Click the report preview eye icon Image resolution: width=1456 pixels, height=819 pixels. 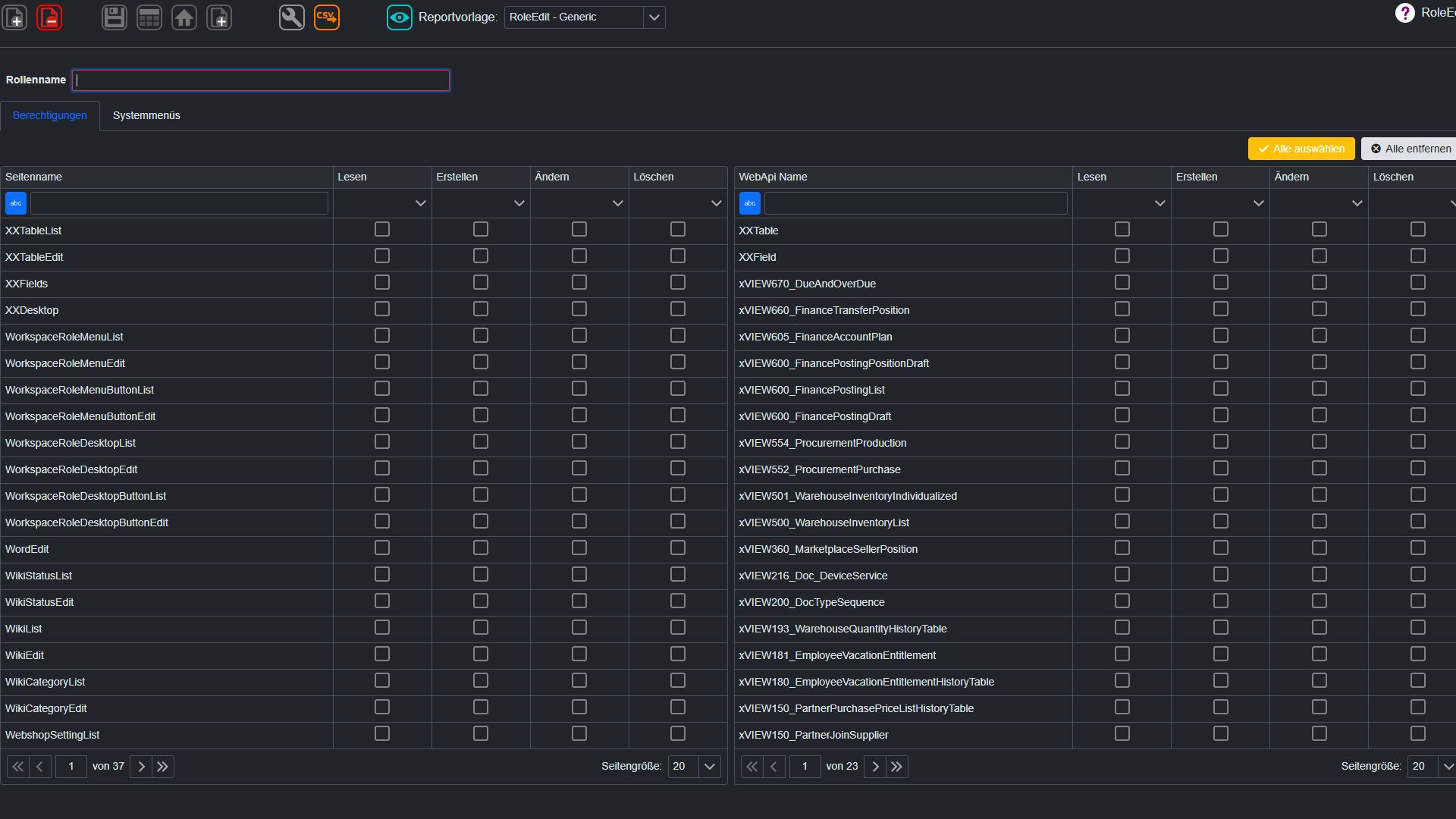coord(400,17)
